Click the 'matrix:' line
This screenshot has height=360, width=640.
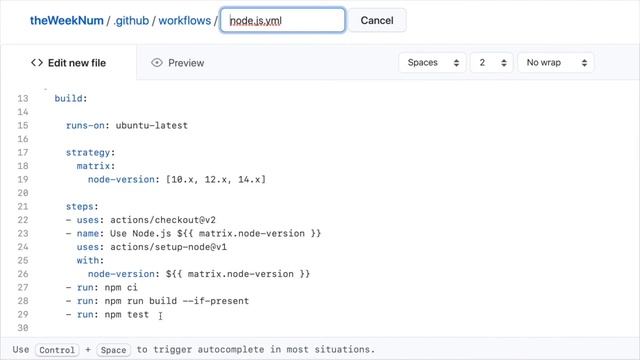[96, 166]
